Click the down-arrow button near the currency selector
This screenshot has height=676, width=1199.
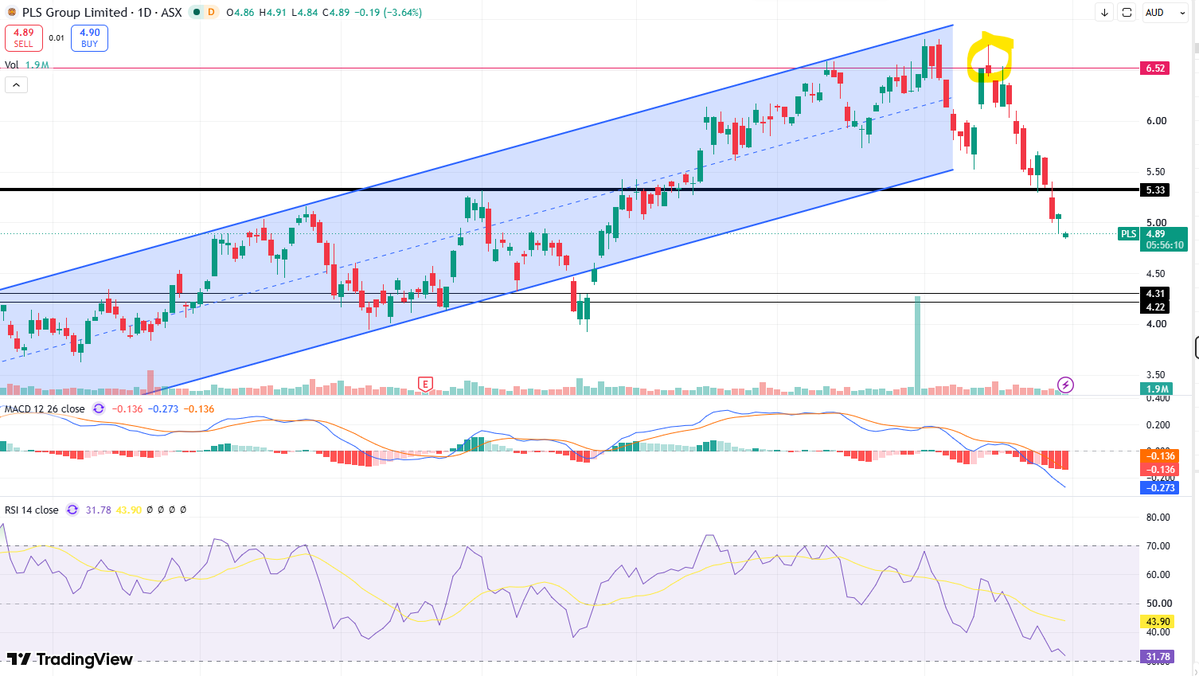(x=1104, y=12)
